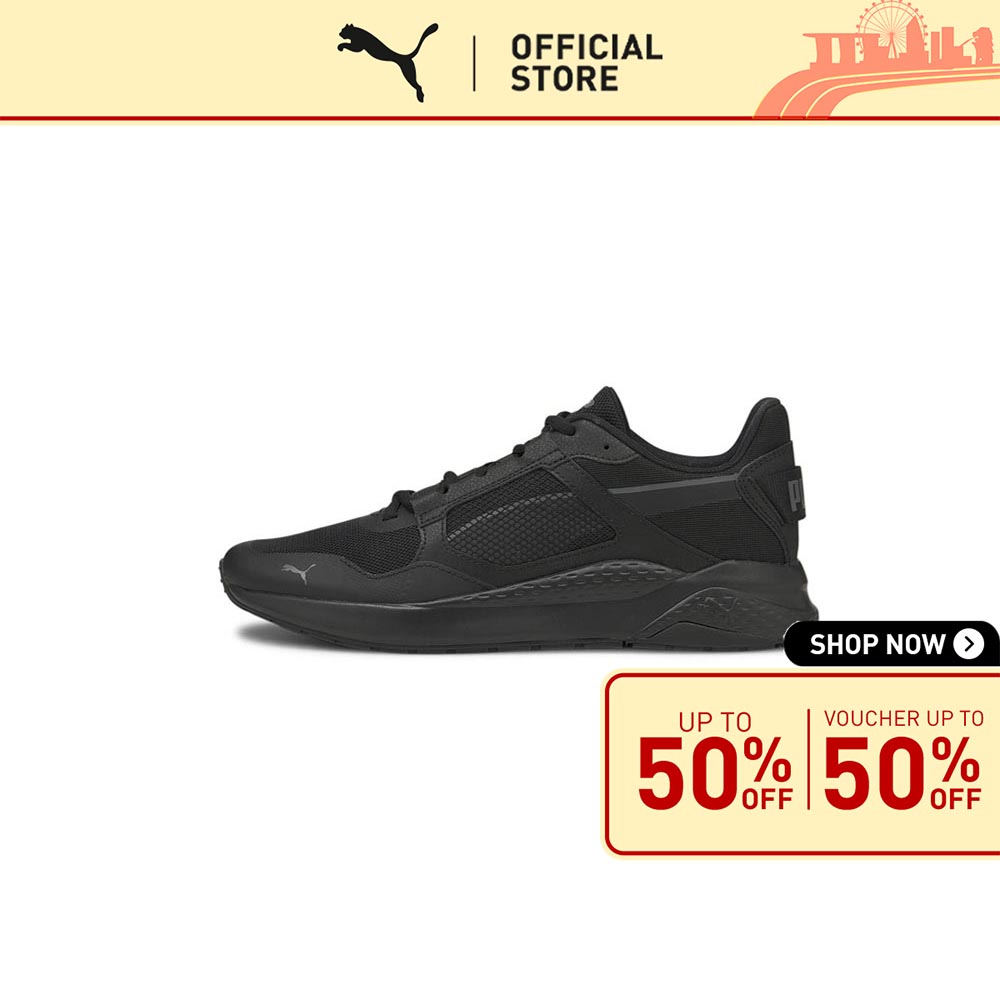1000x1000 pixels.
Task: Select the Voucher Up To 50% Off offer
Action: coord(902,760)
